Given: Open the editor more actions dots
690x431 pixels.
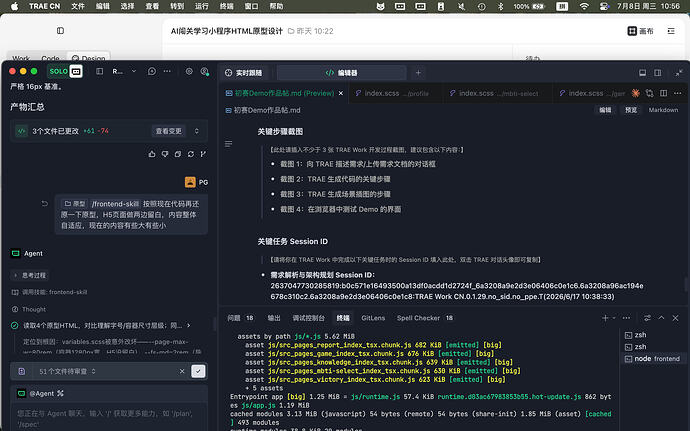Looking at the screenshot, I should pyautogui.click(x=678, y=93).
